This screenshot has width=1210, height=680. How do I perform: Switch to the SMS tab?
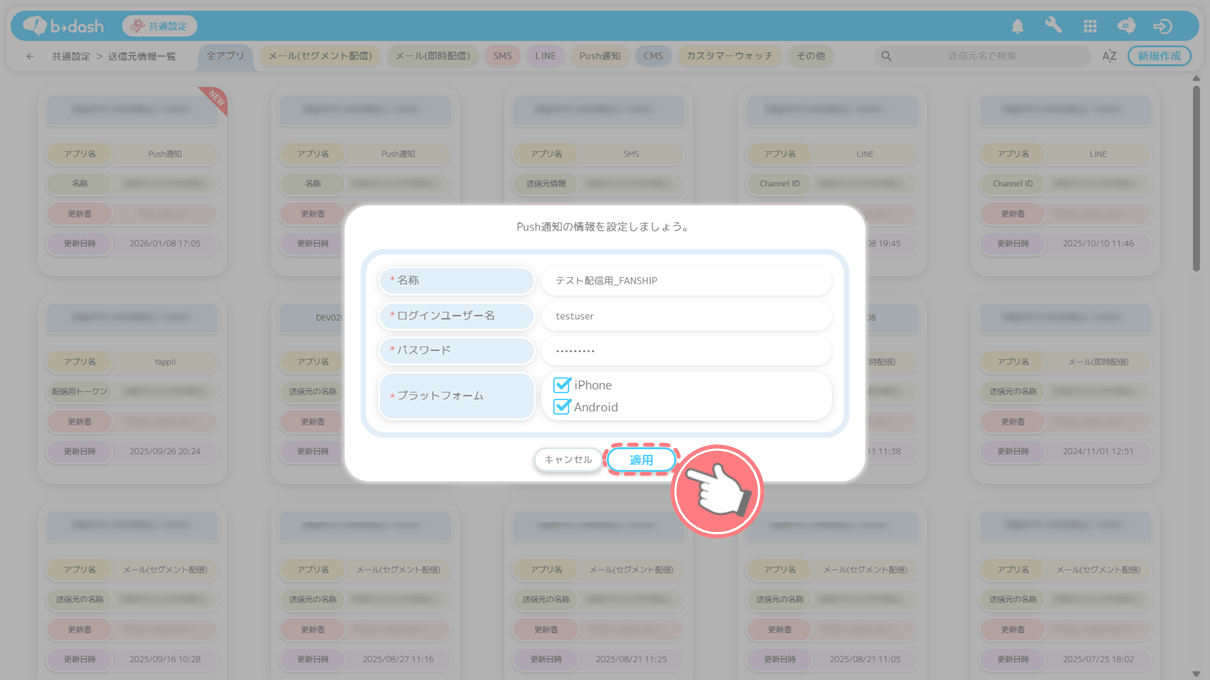(502, 56)
